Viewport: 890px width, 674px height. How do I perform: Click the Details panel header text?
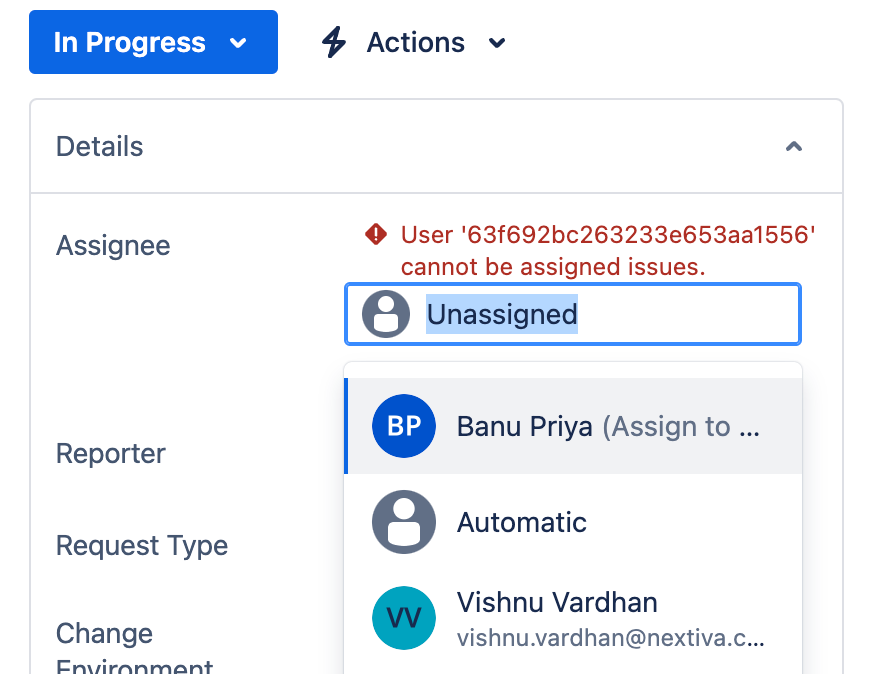pyautogui.click(x=99, y=147)
